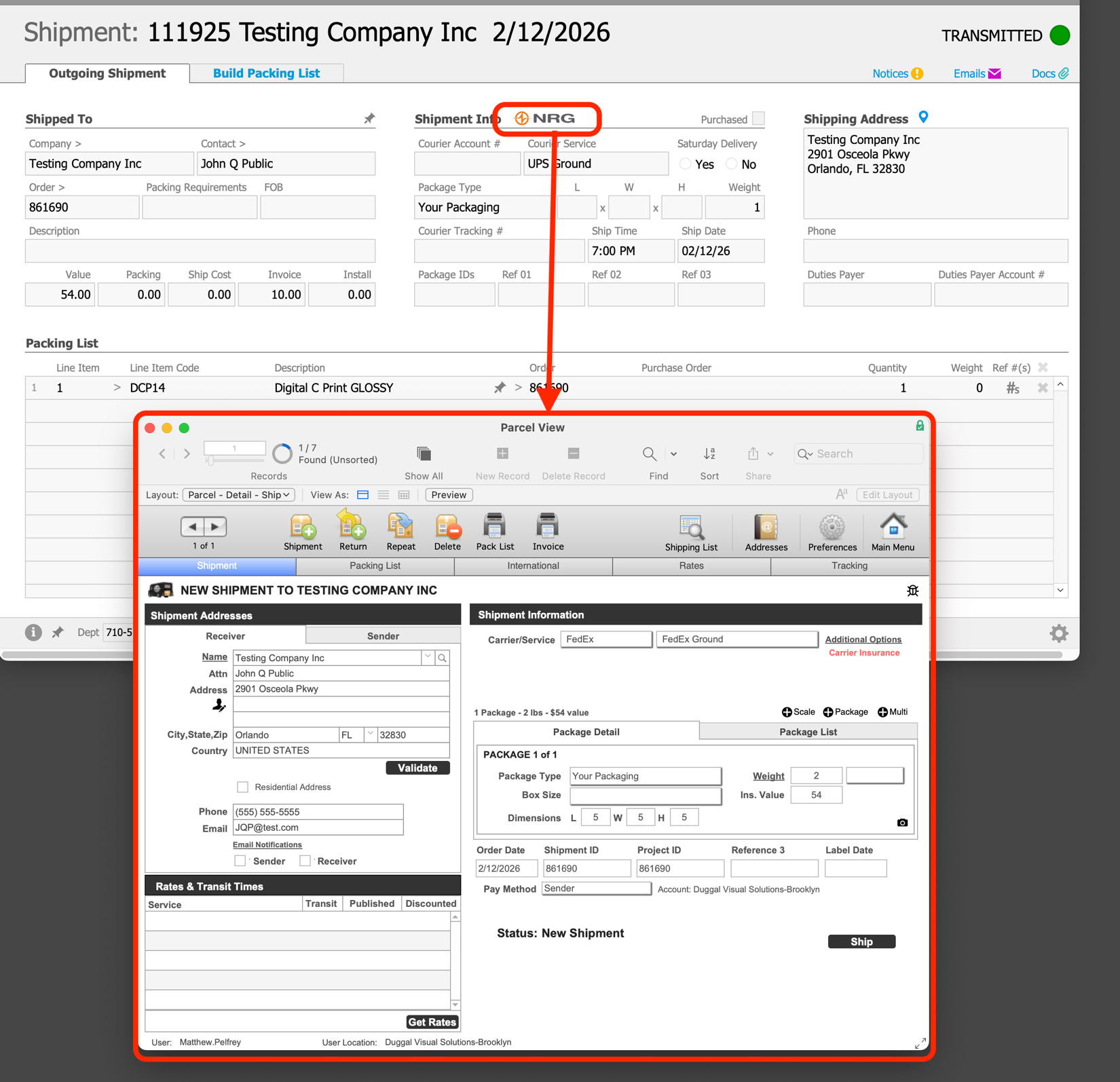The width and height of the screenshot is (1120, 1082).
Task: Check Residential Address box
Action: click(242, 787)
